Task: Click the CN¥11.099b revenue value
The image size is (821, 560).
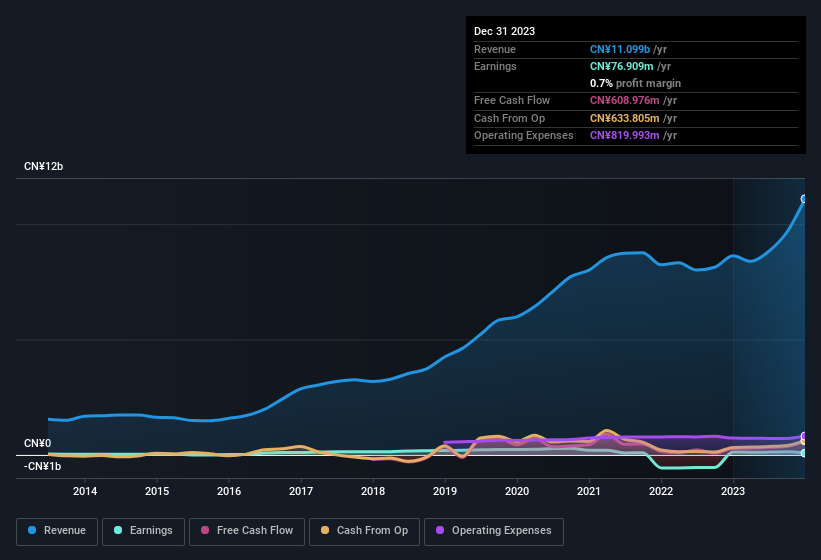Action: [x=620, y=49]
